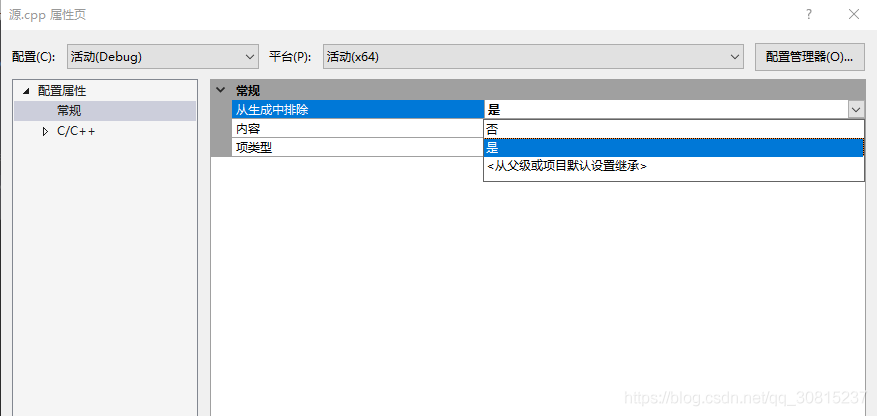Click the 常规 group header label
This screenshot has width=877, height=416.
click(248, 90)
